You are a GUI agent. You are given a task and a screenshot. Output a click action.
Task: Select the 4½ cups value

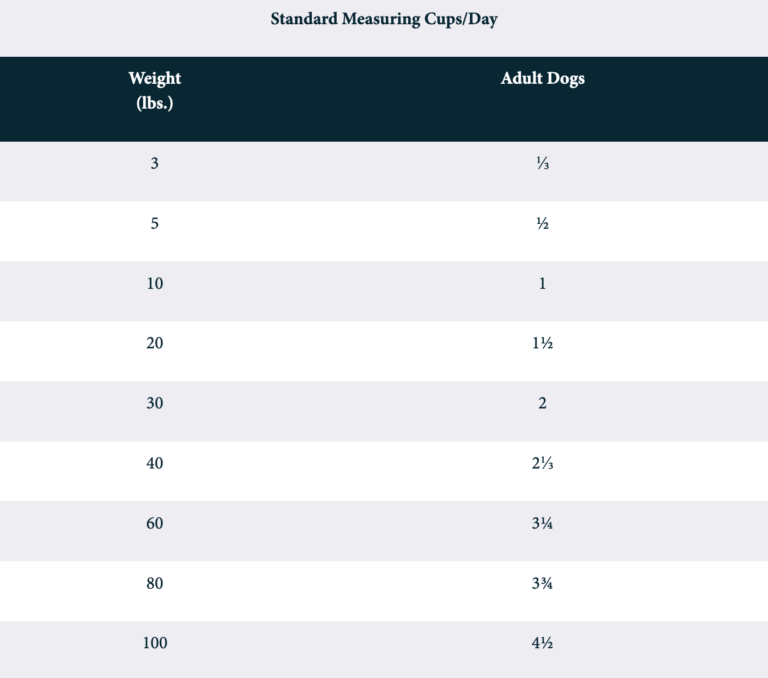(x=542, y=644)
